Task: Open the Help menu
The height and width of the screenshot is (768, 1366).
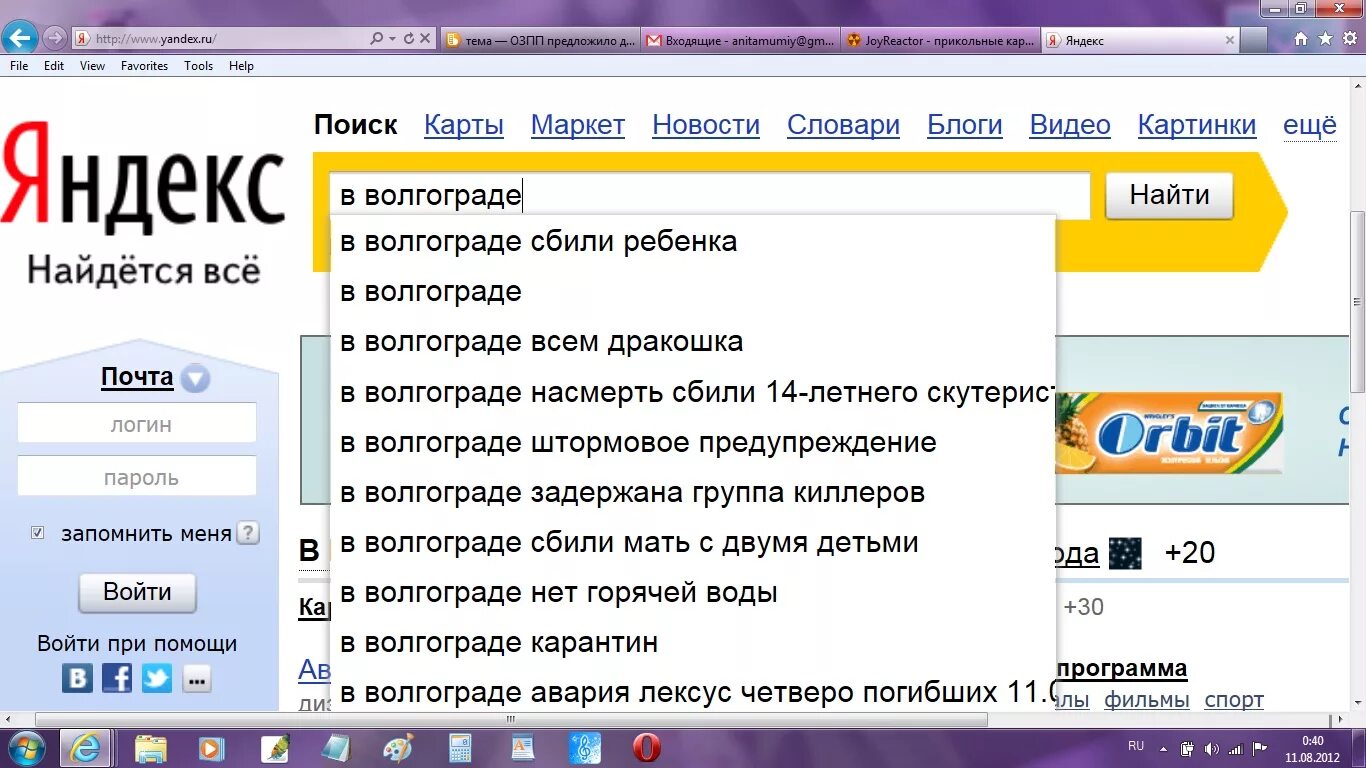Action: tap(241, 66)
